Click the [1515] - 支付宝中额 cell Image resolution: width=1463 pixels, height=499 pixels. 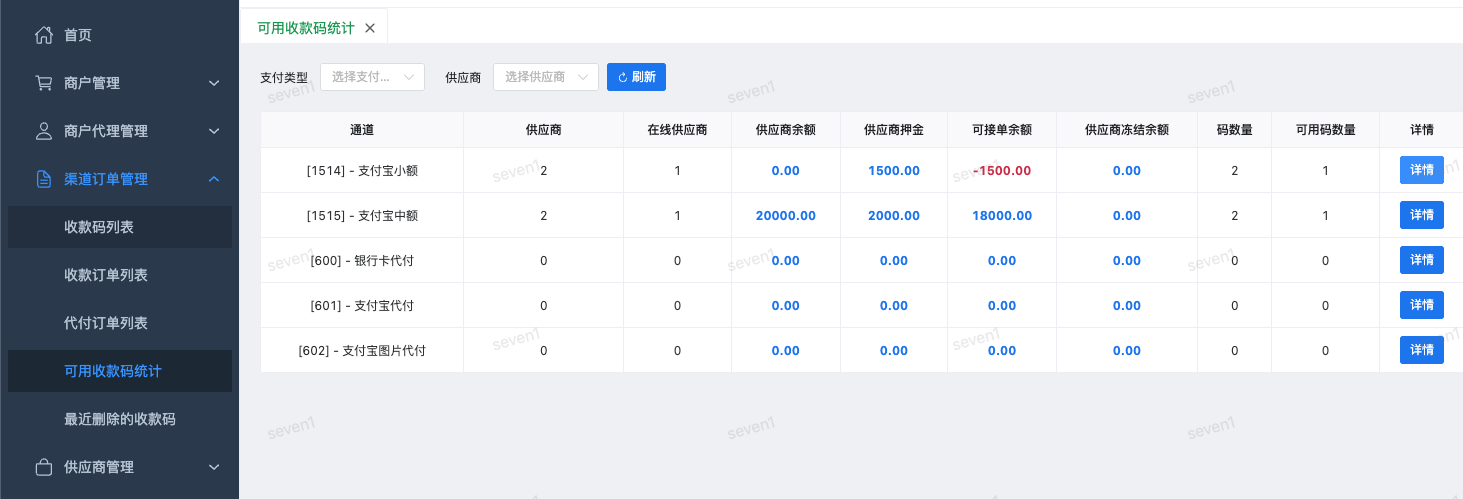pyautogui.click(x=362, y=216)
